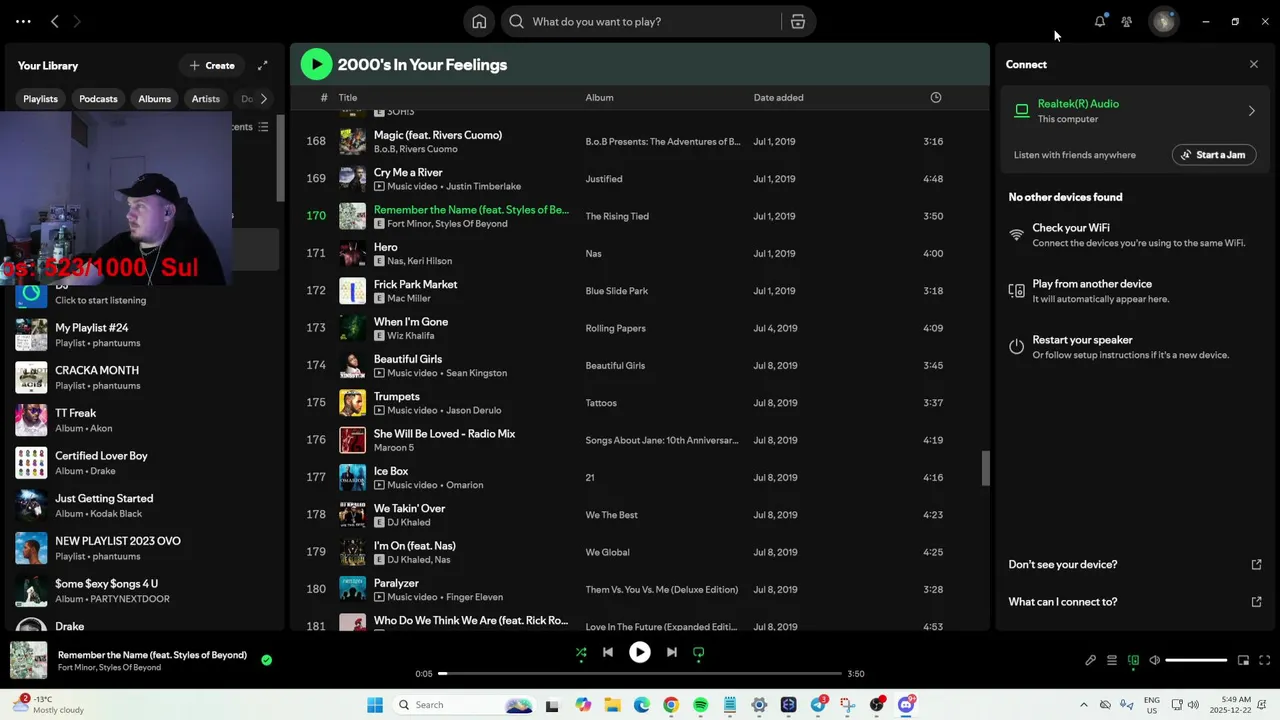This screenshot has height=720, width=1280.
Task: Open the mini player
Action: point(1243,660)
